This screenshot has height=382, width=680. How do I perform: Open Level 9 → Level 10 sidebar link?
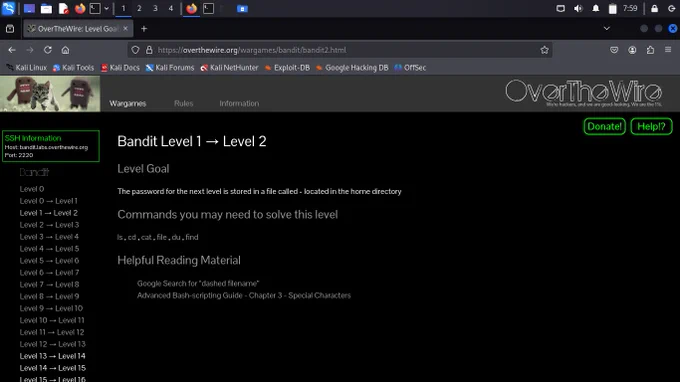[x=51, y=308]
